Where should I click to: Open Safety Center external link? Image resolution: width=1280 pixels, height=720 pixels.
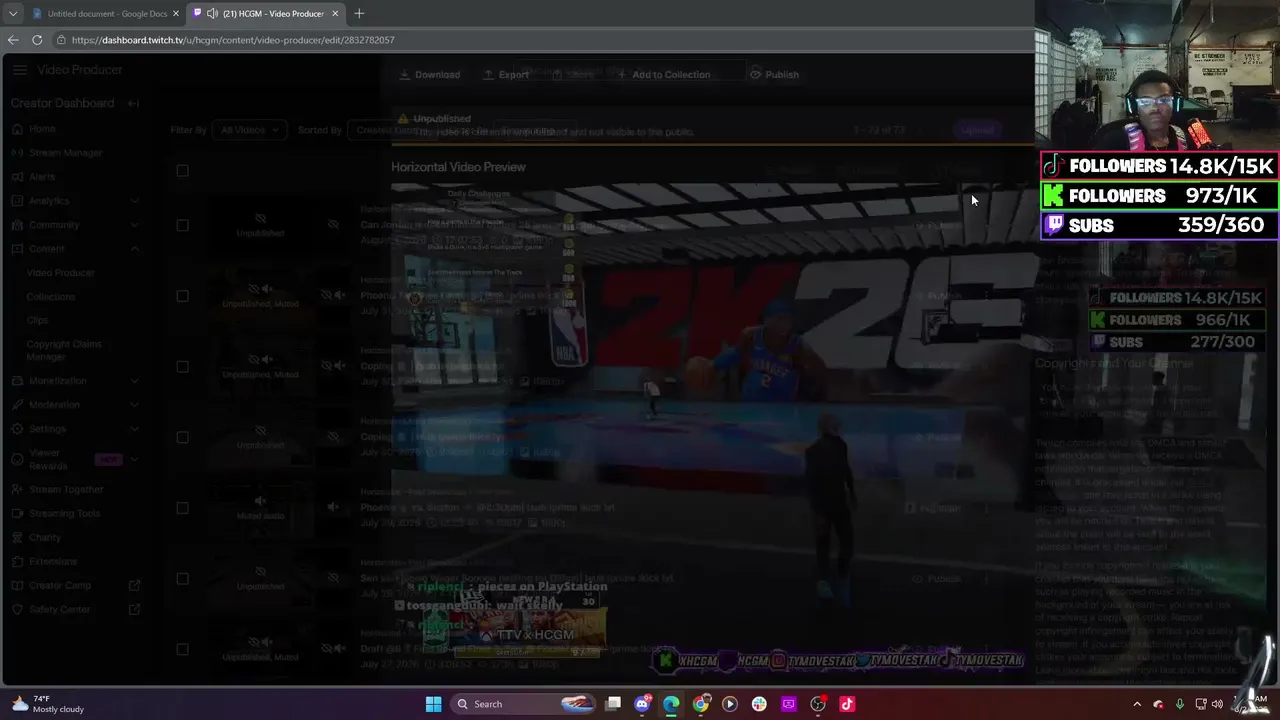point(75,610)
